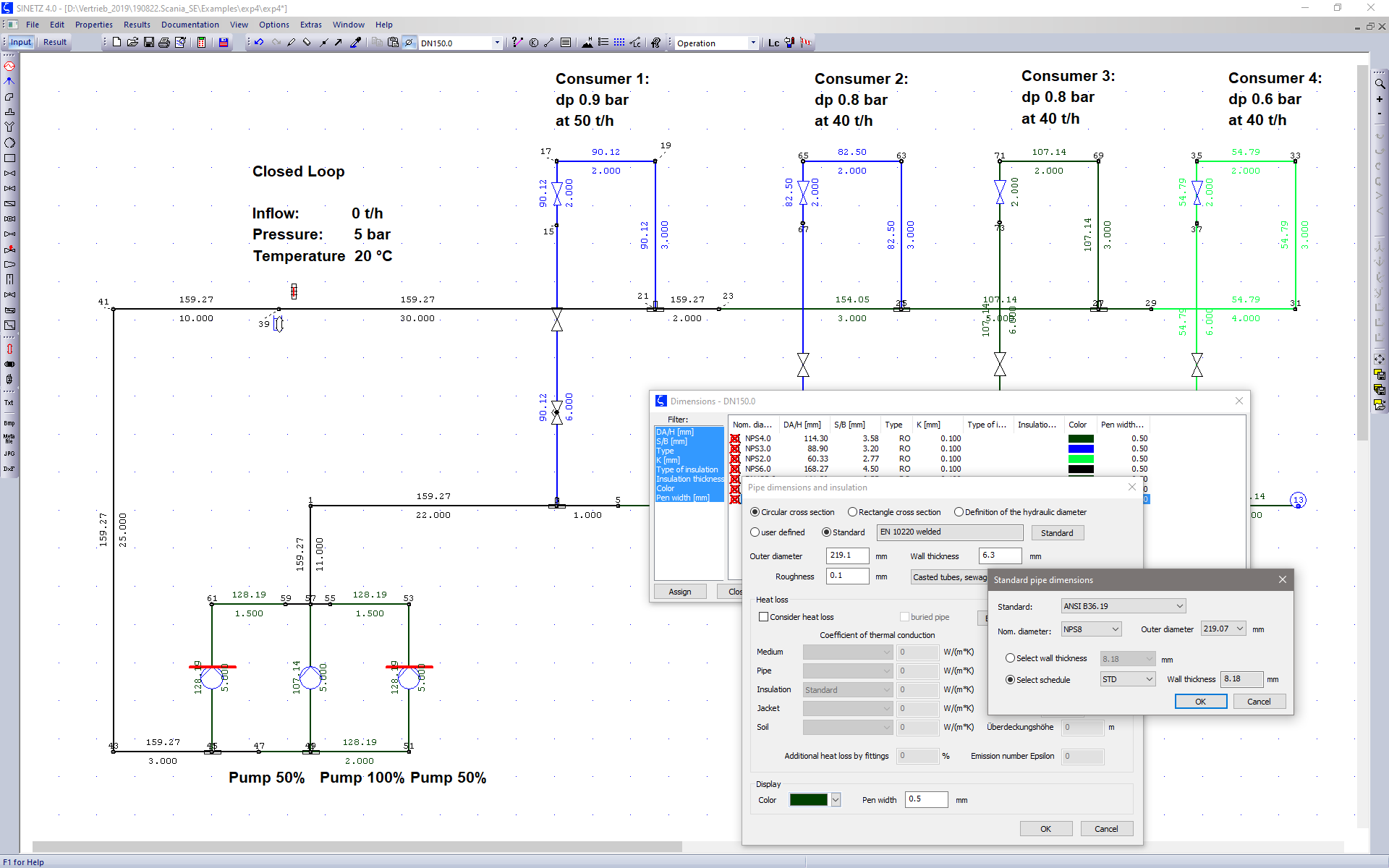Choose Select wall thickness radio button
Screen dimensions: 1389x868
(1010, 658)
